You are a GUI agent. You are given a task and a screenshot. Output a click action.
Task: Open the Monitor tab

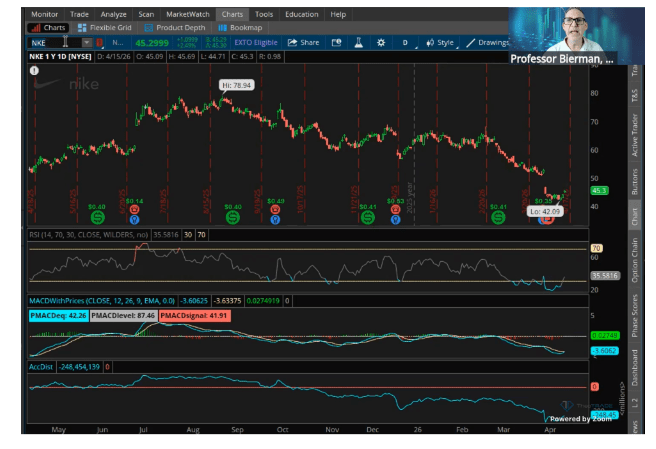click(x=44, y=14)
